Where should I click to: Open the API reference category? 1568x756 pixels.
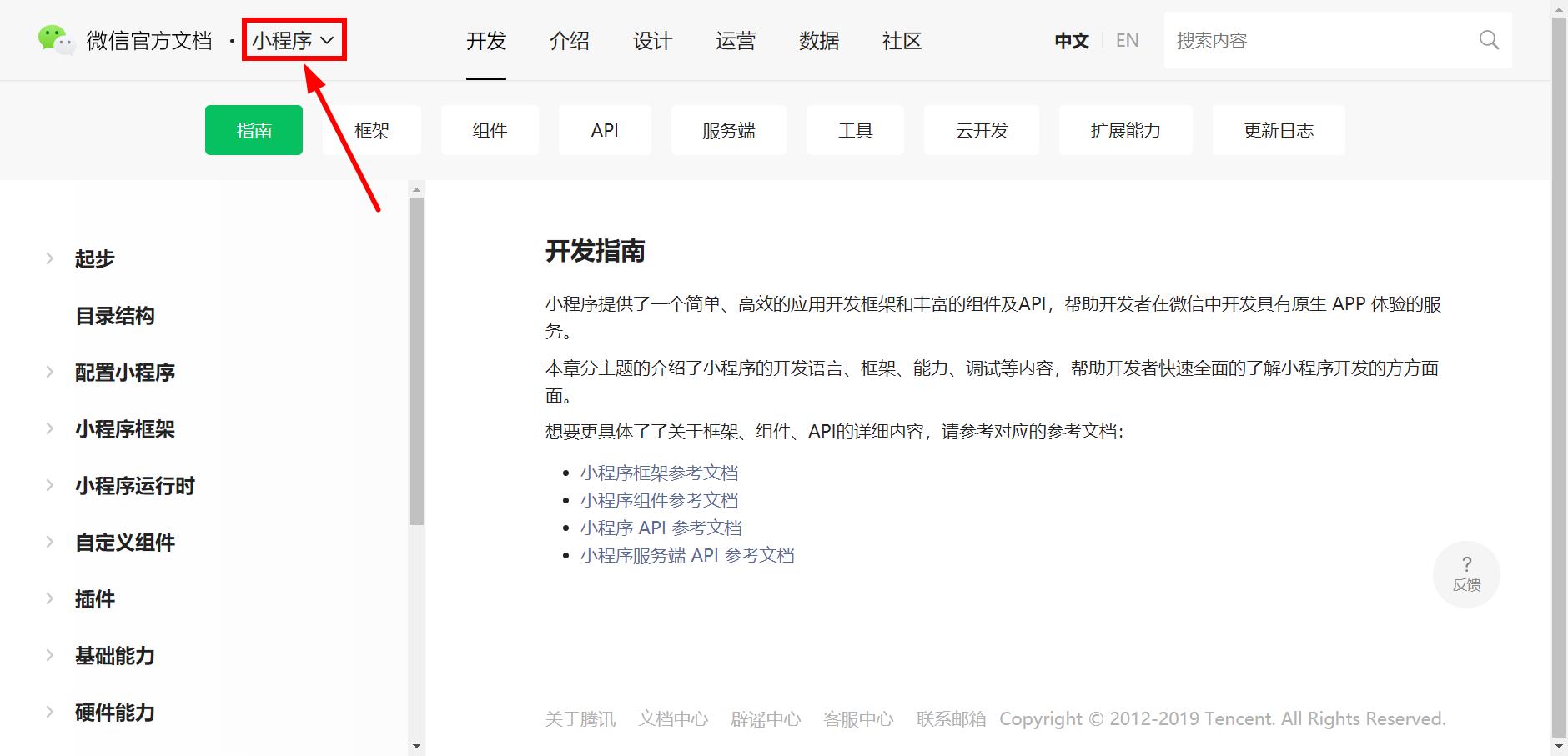point(605,130)
